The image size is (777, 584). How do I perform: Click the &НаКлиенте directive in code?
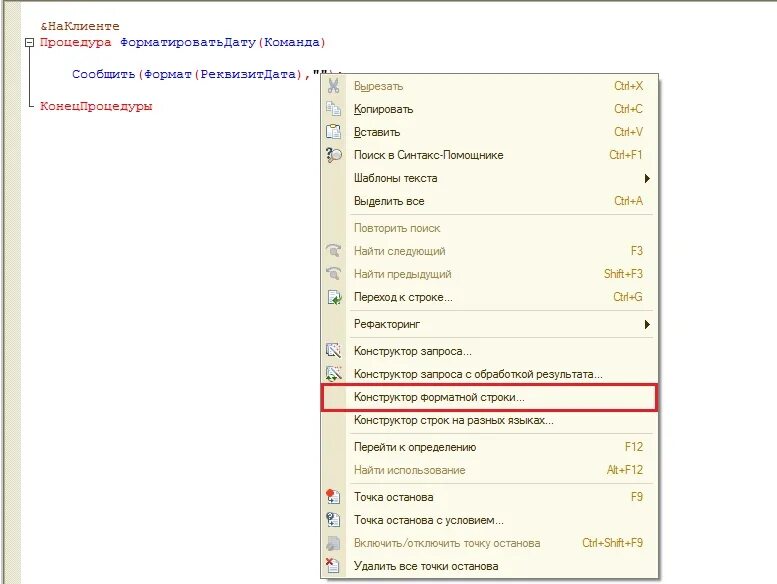80,26
